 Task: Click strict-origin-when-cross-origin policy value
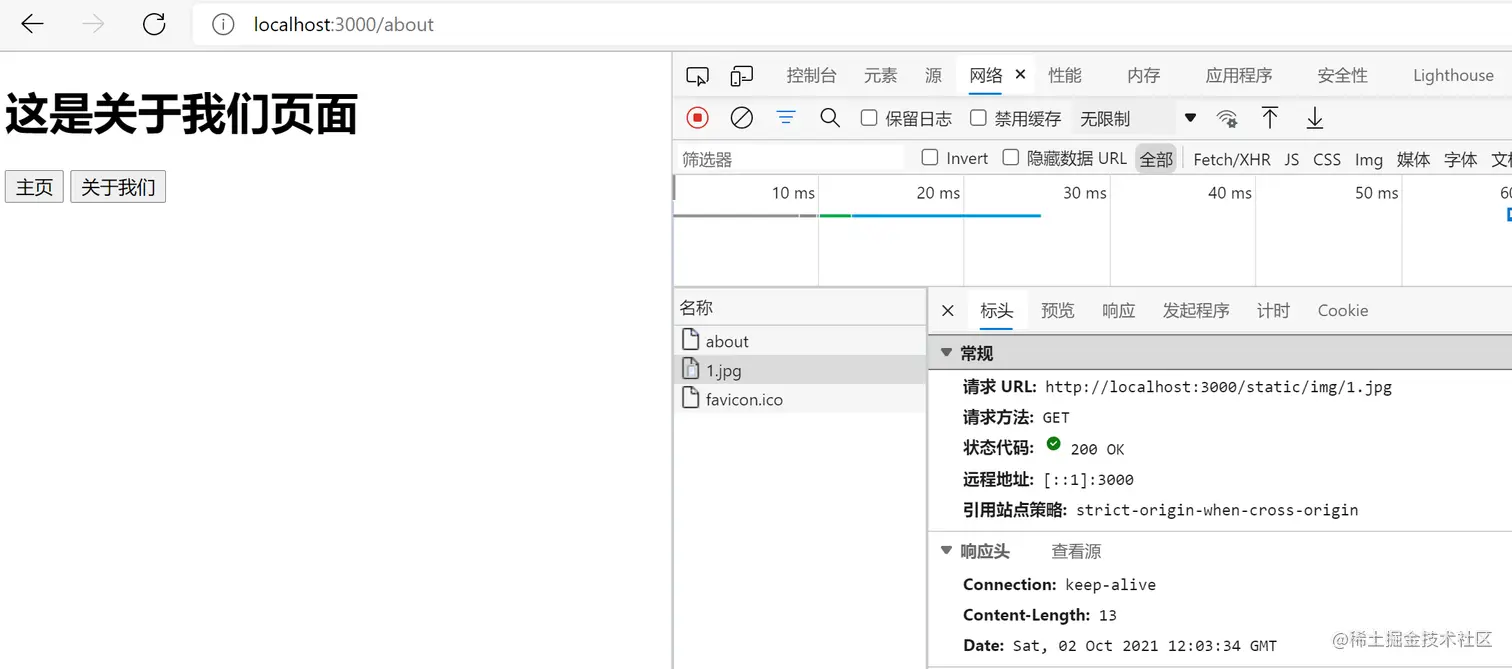click(x=1217, y=510)
